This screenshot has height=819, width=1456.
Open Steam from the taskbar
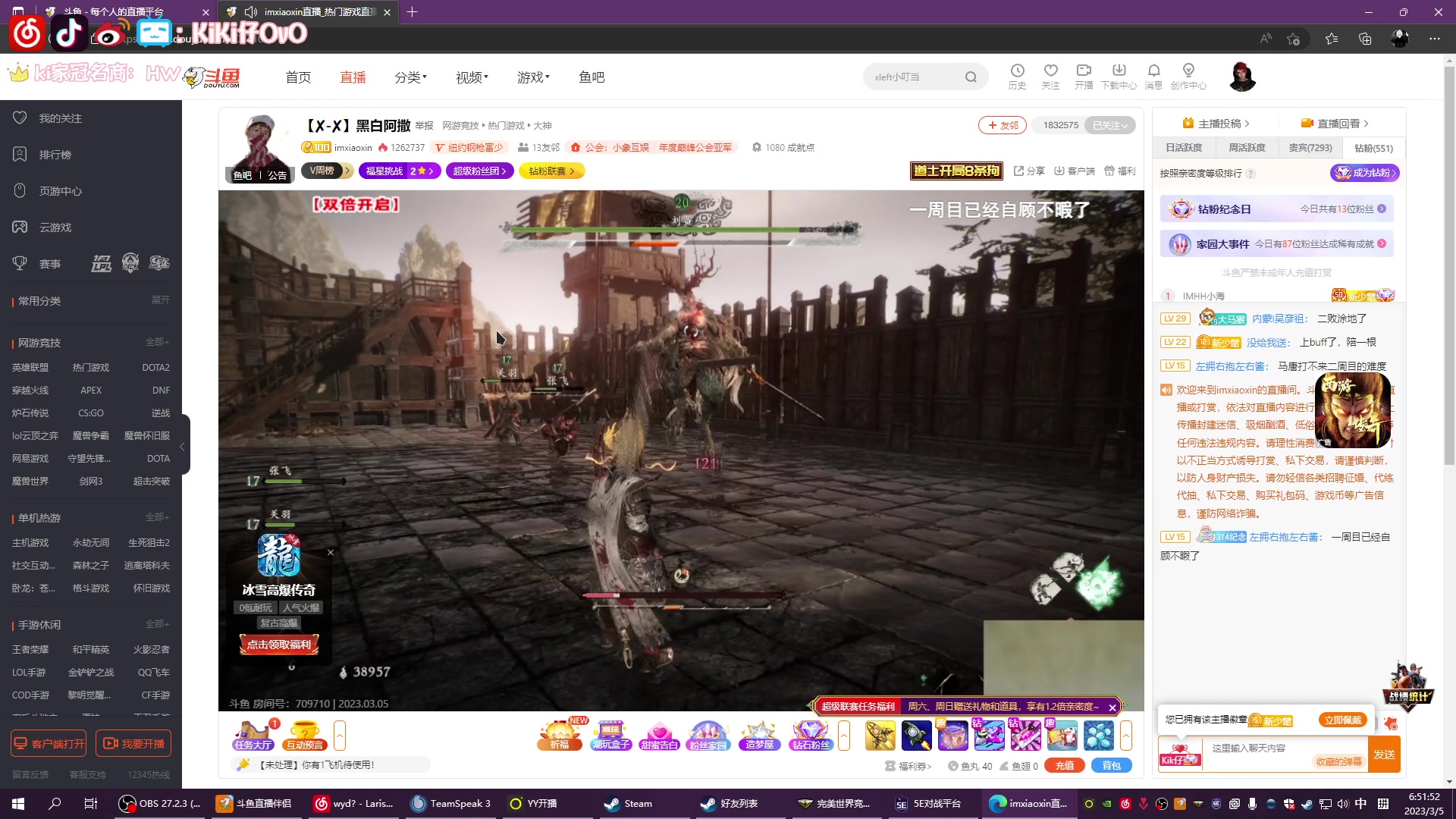[629, 804]
